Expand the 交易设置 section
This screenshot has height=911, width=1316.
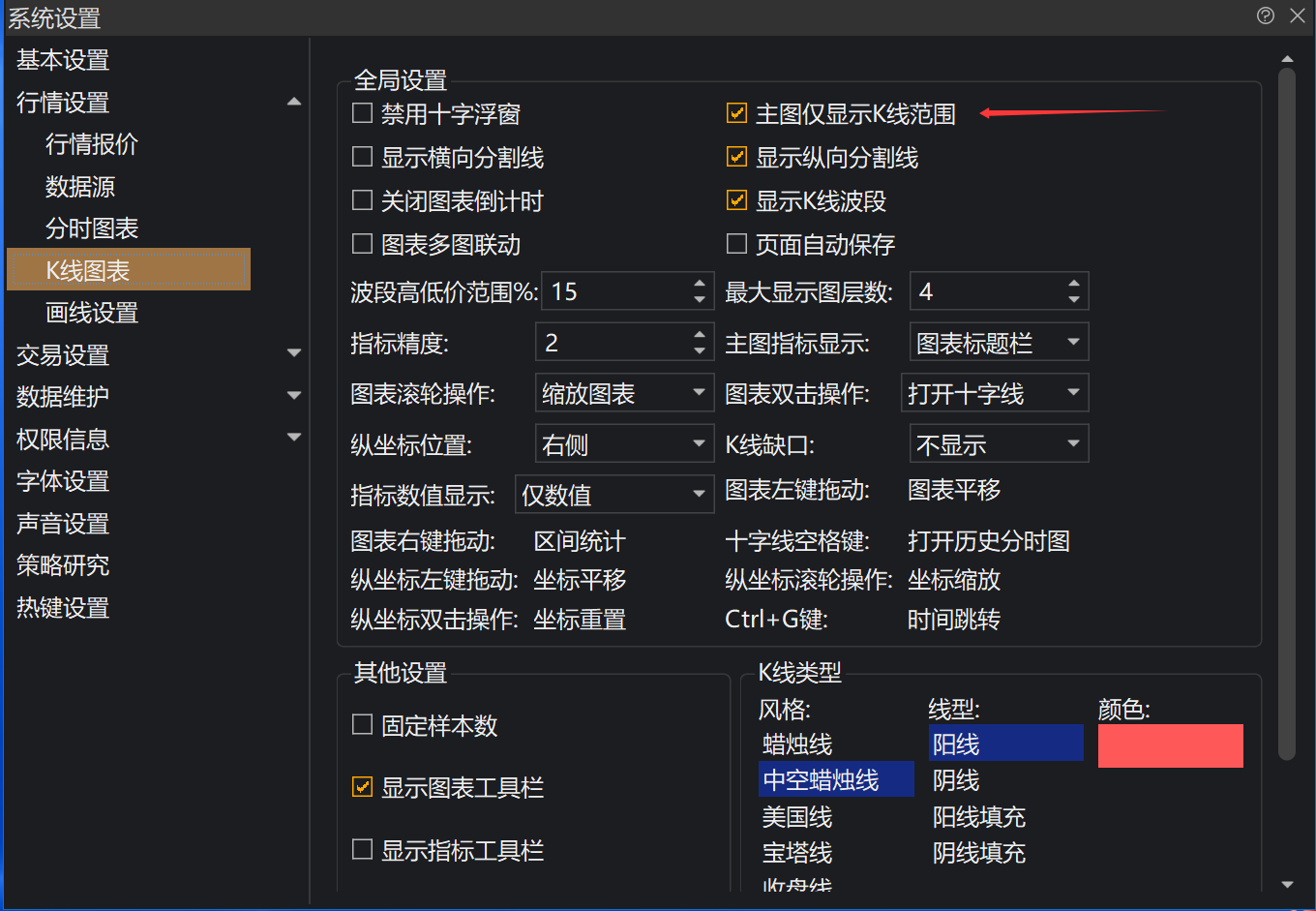pyautogui.click(x=294, y=354)
